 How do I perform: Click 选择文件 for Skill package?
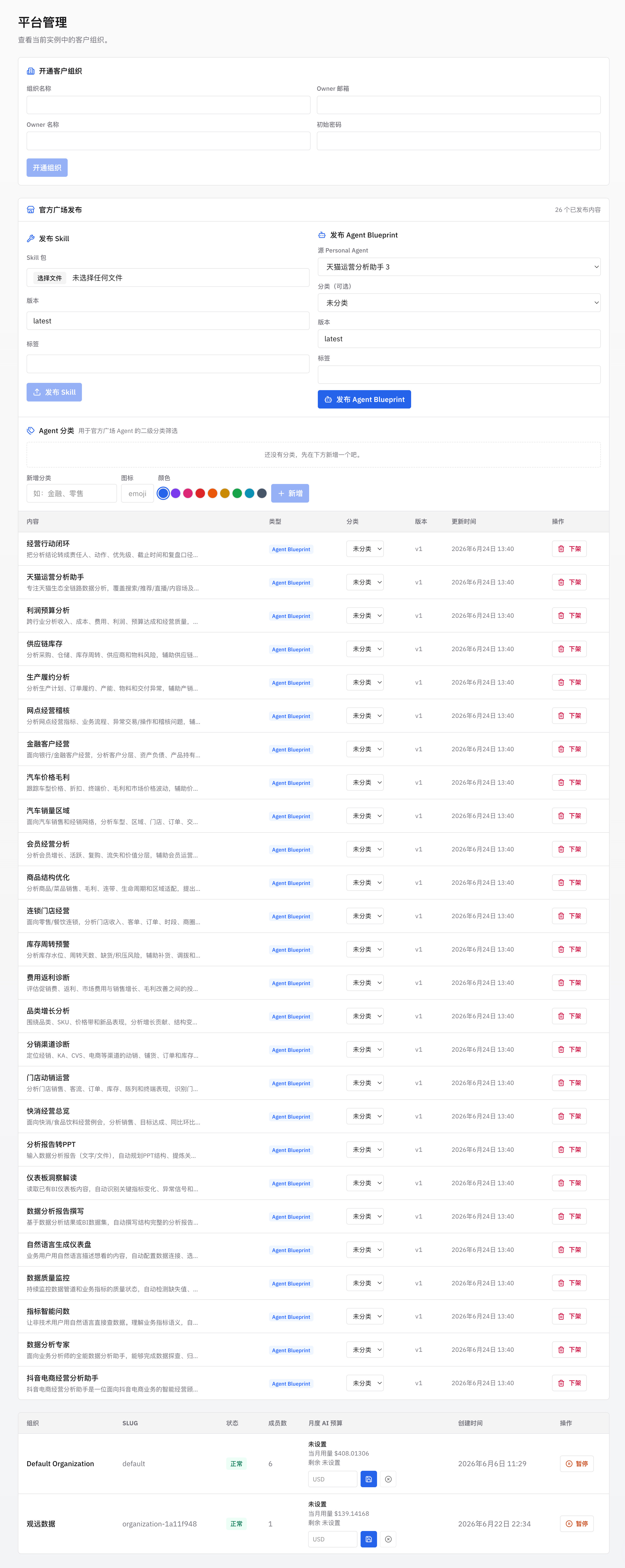[49, 278]
